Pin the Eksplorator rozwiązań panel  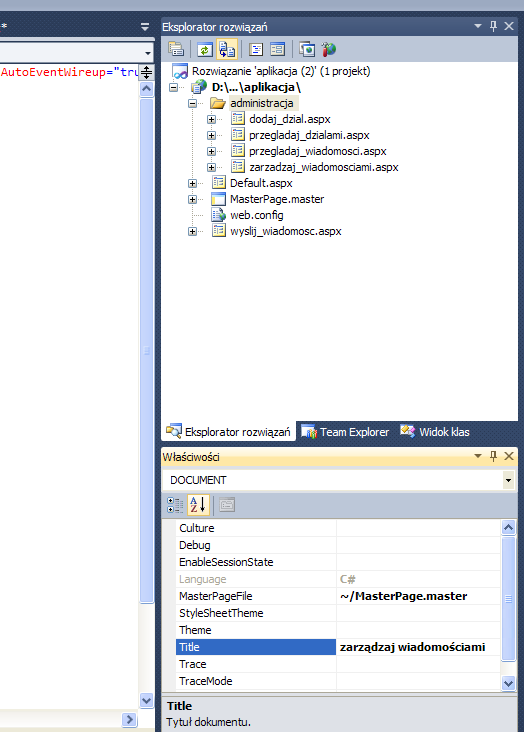(x=493, y=26)
